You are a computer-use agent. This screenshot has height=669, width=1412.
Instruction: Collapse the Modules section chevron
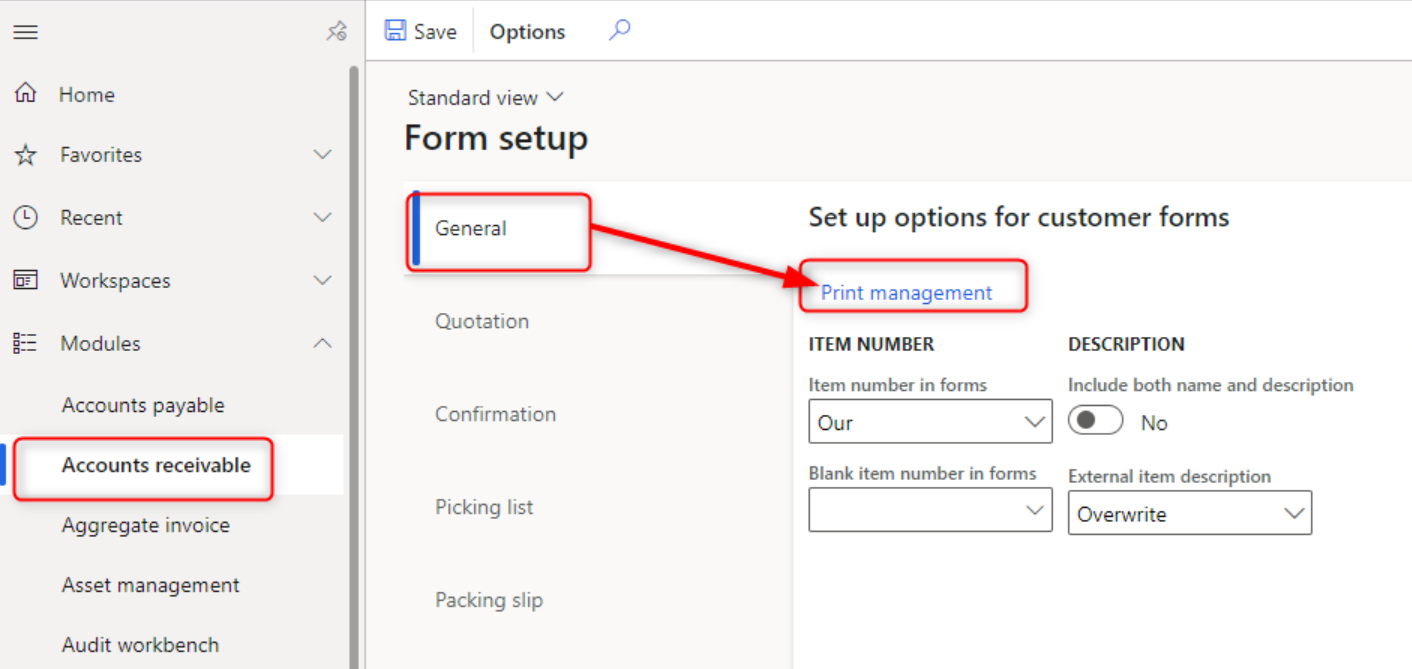tap(322, 343)
